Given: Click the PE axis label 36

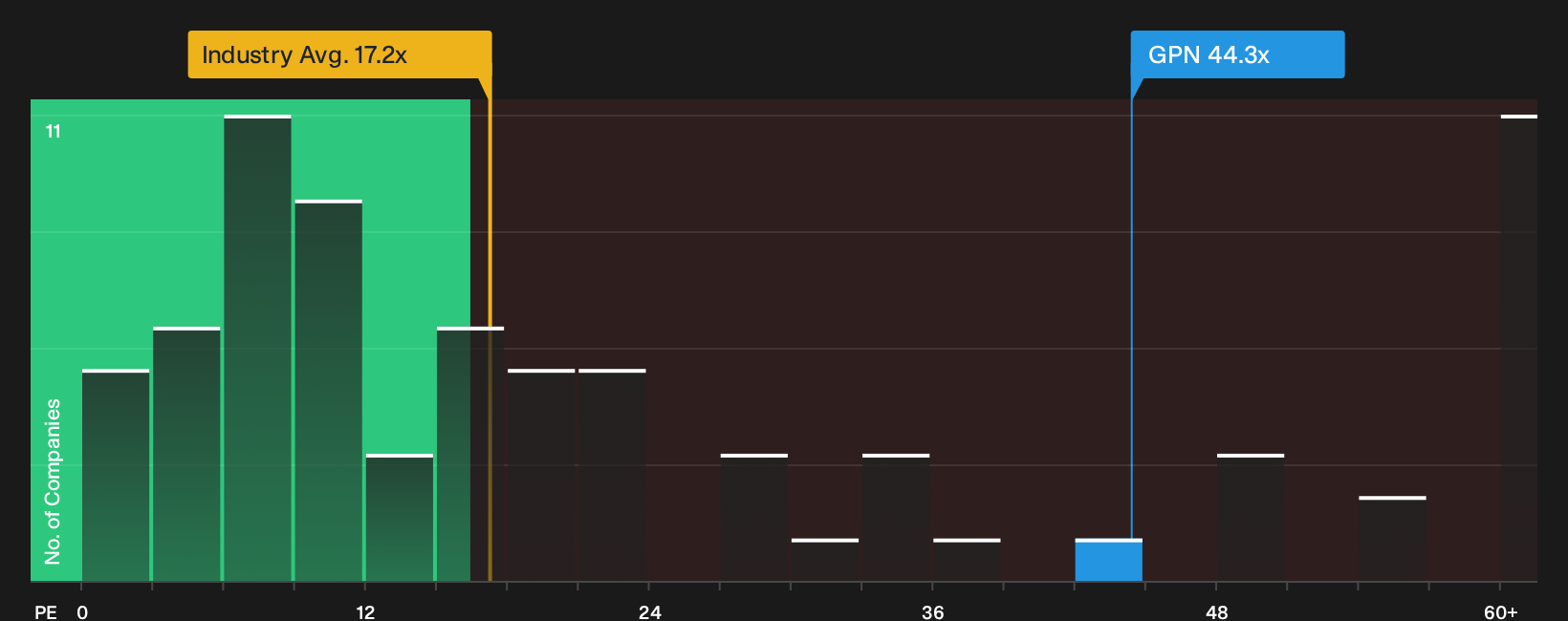Looking at the screenshot, I should [932, 611].
